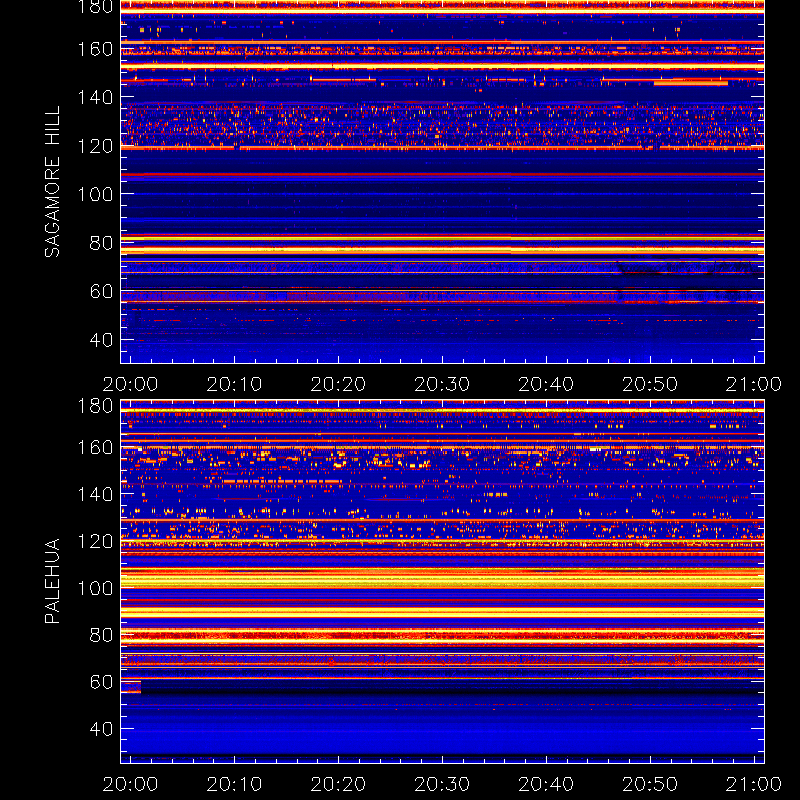Viewport: 800px width, 800px height.
Task: Click the PALEHUA axis title
Action: click(52, 581)
